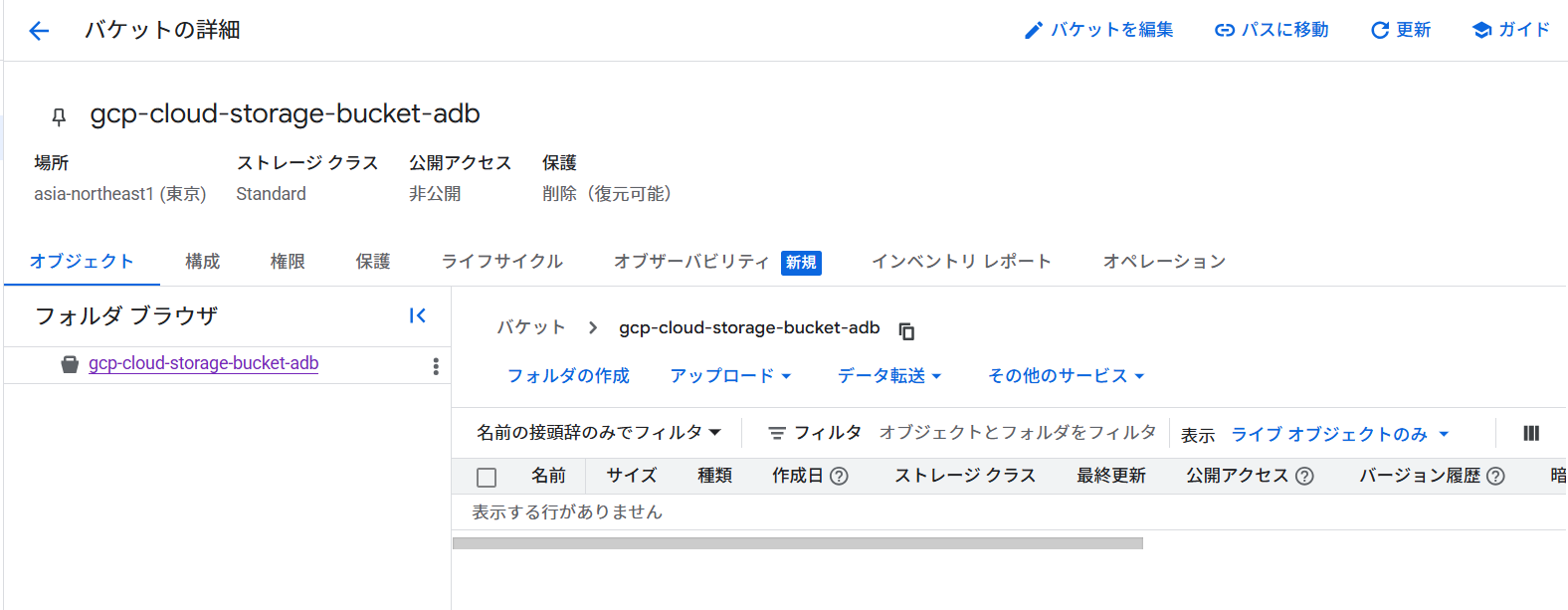The height and width of the screenshot is (610, 1568).
Task: Switch to the インベントリ レポート tab
Action: click(x=962, y=261)
